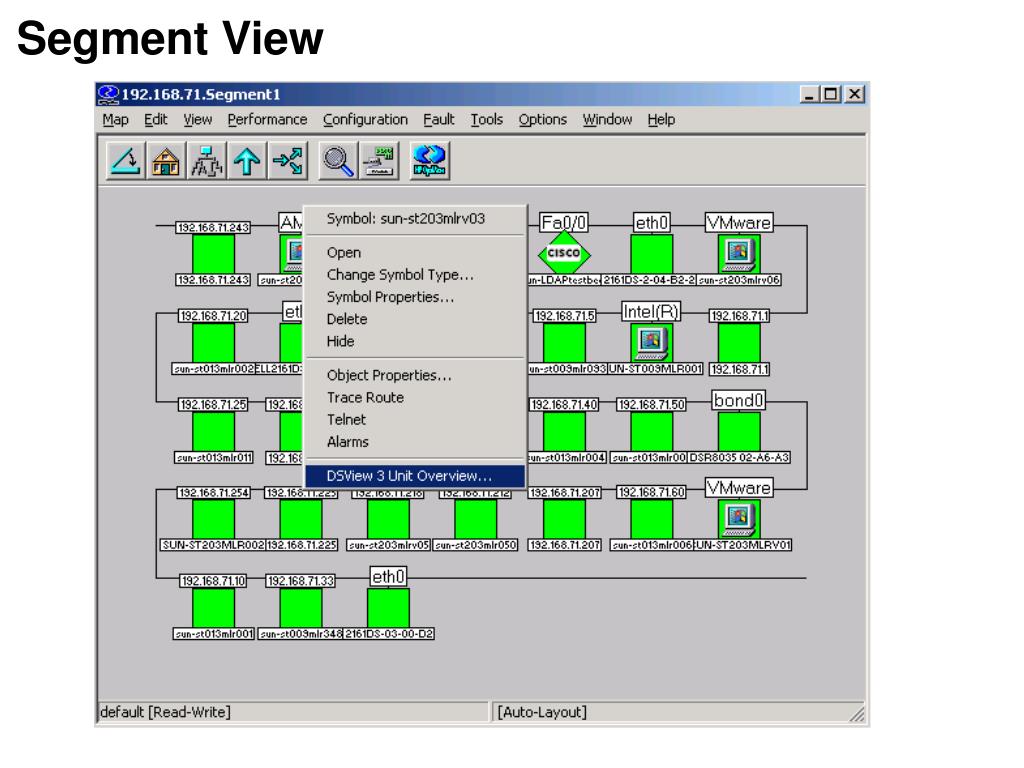This screenshot has width=1024, height=768.
Task: Open the Map menu
Action: click(116, 120)
